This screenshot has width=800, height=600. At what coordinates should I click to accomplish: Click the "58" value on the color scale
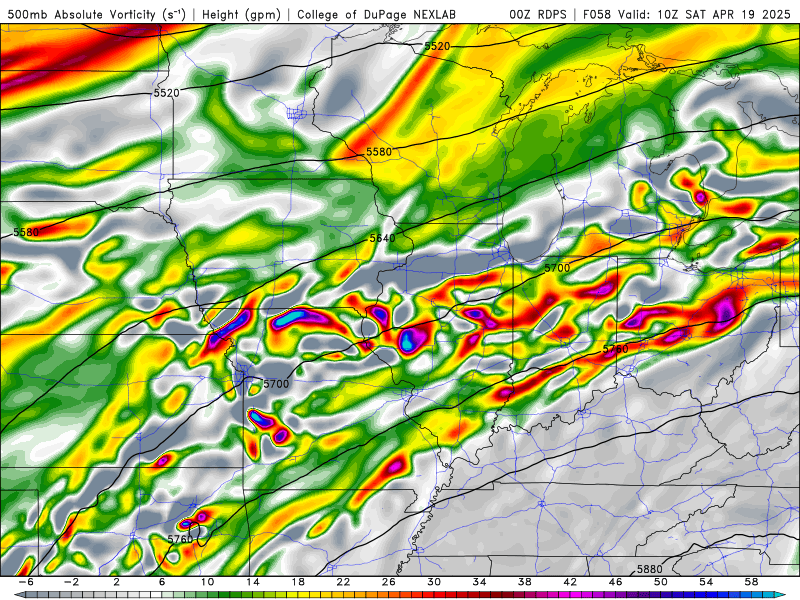[x=751, y=582]
